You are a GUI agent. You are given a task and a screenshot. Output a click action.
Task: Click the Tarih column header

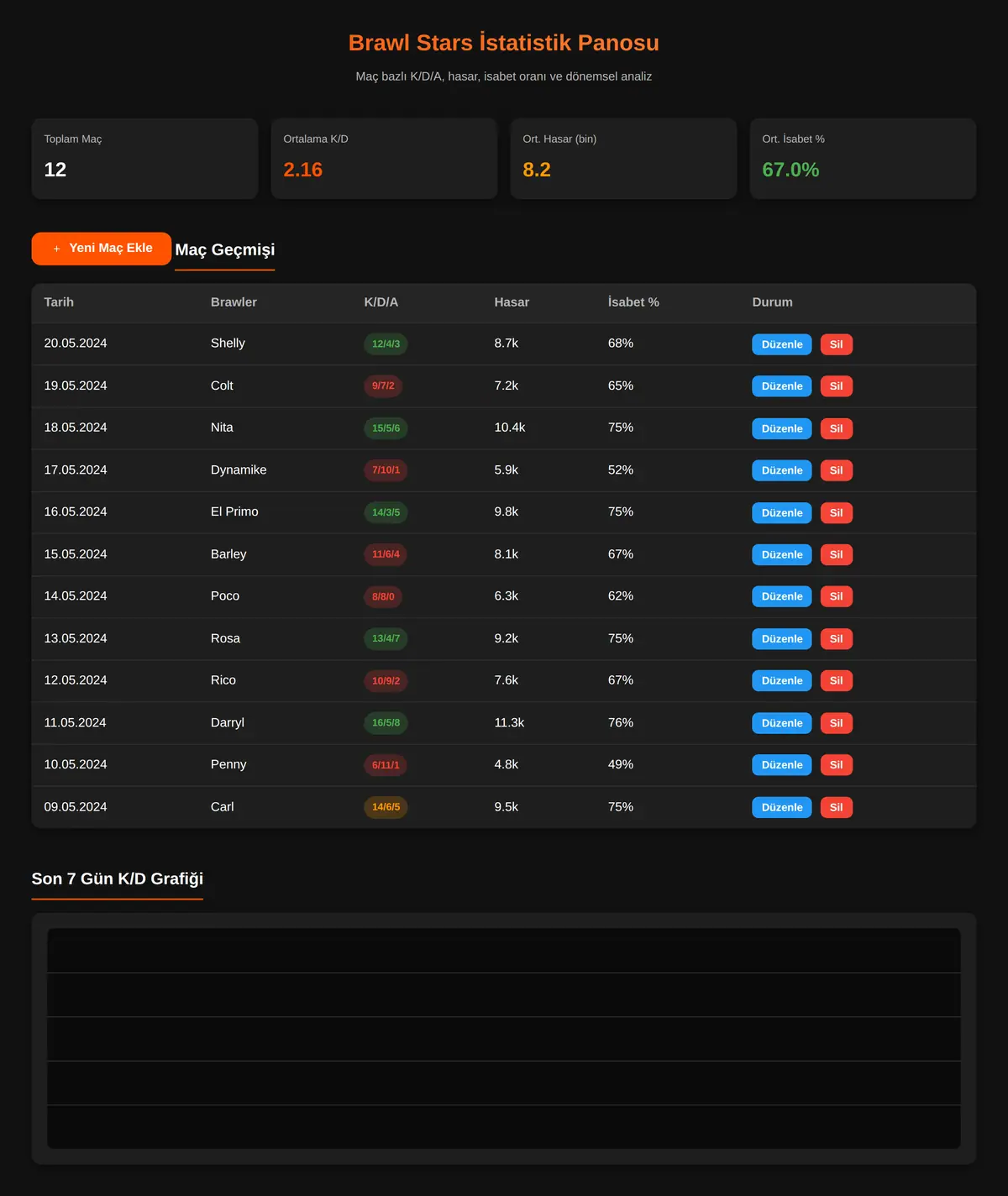pos(59,302)
